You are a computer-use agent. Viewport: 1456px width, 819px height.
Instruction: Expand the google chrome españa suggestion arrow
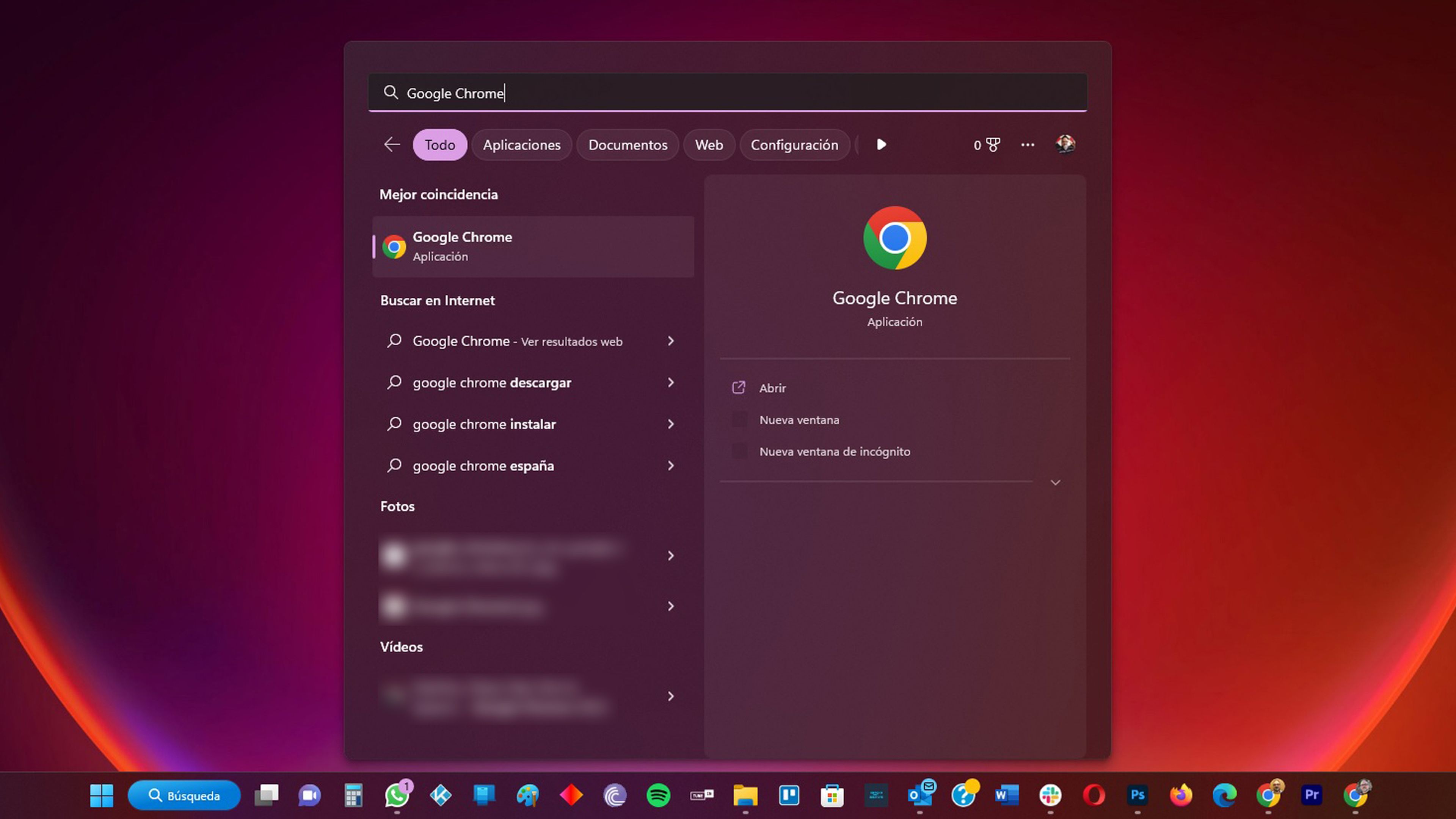point(670,466)
